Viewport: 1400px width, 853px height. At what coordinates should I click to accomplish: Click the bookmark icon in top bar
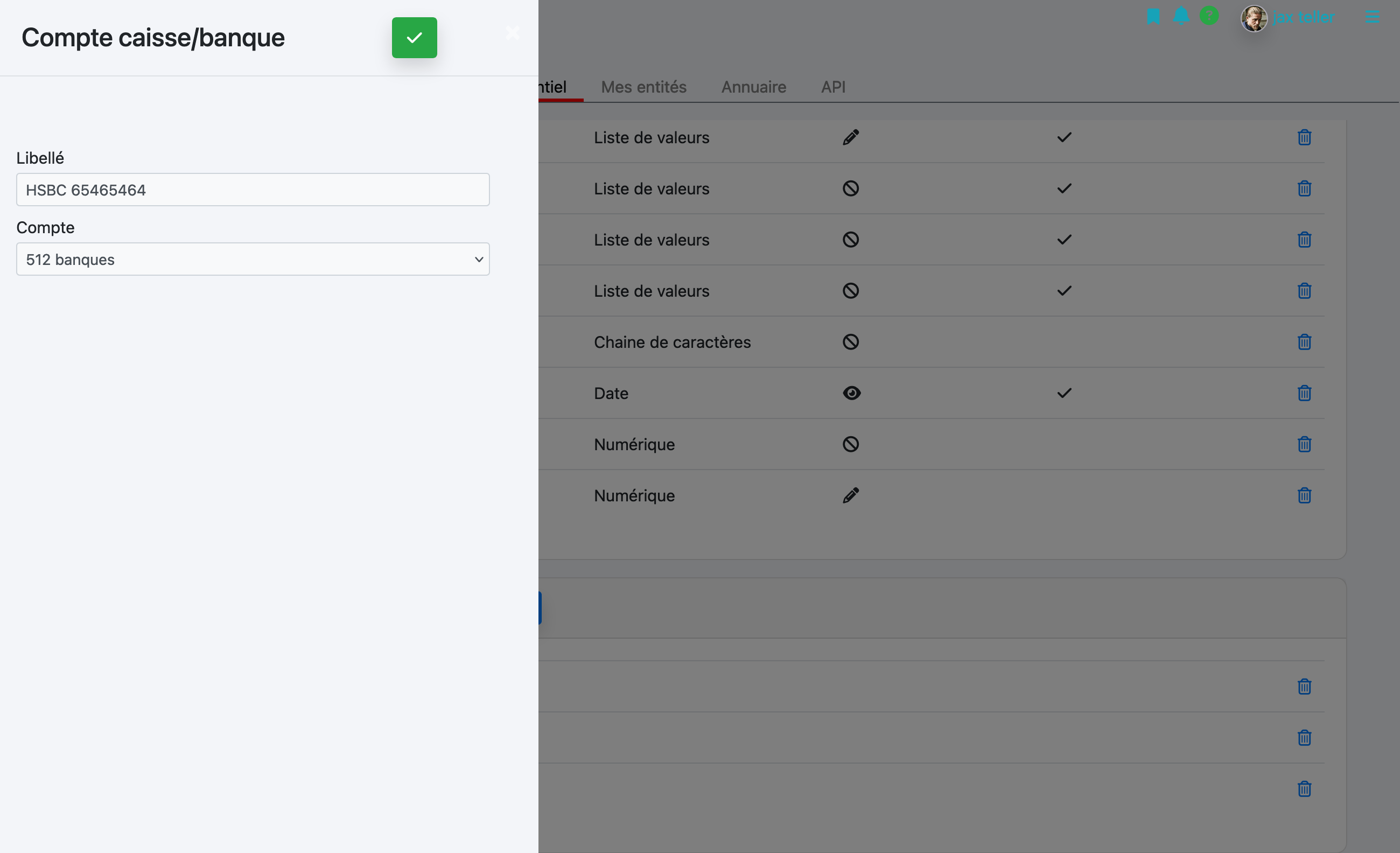pos(1153,17)
